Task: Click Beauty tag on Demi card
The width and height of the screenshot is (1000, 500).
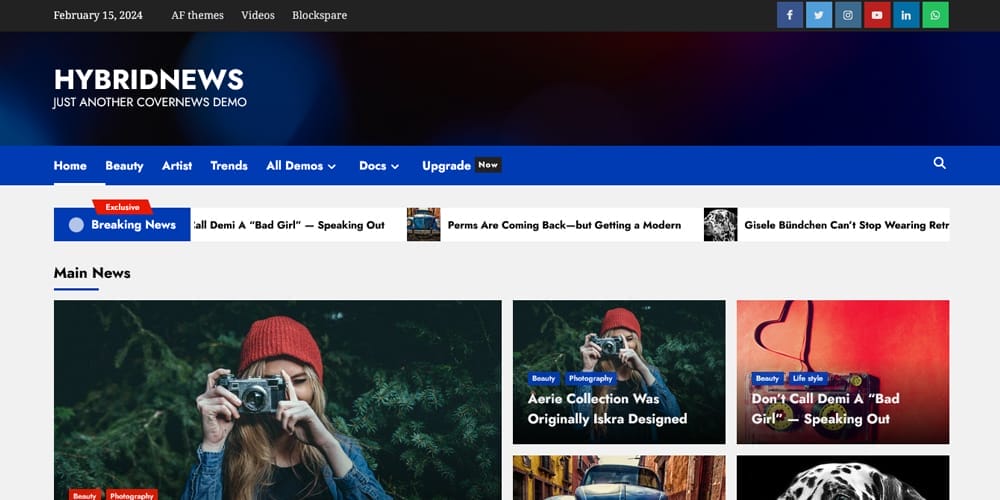Action: [x=767, y=379]
